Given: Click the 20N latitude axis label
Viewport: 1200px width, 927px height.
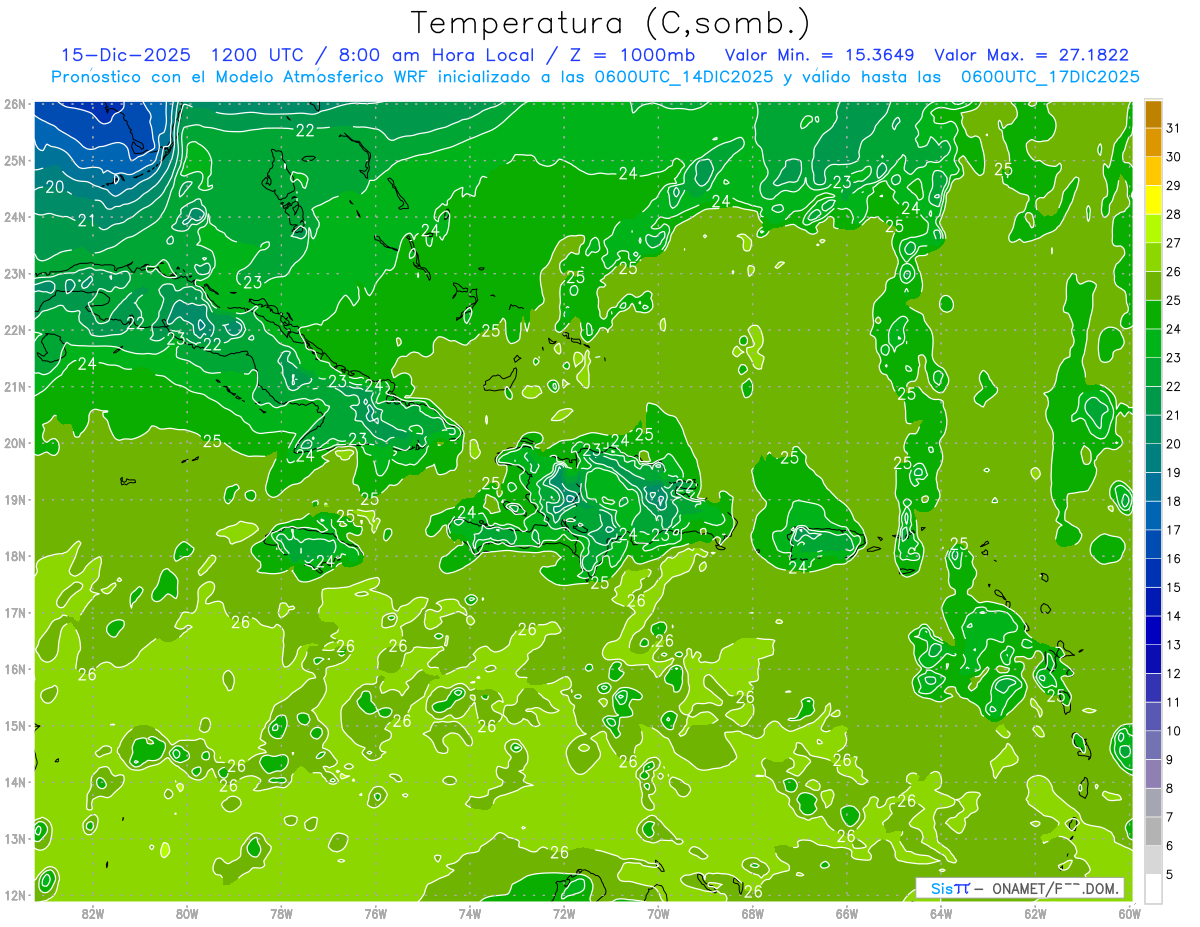Looking at the screenshot, I should 15,443.
